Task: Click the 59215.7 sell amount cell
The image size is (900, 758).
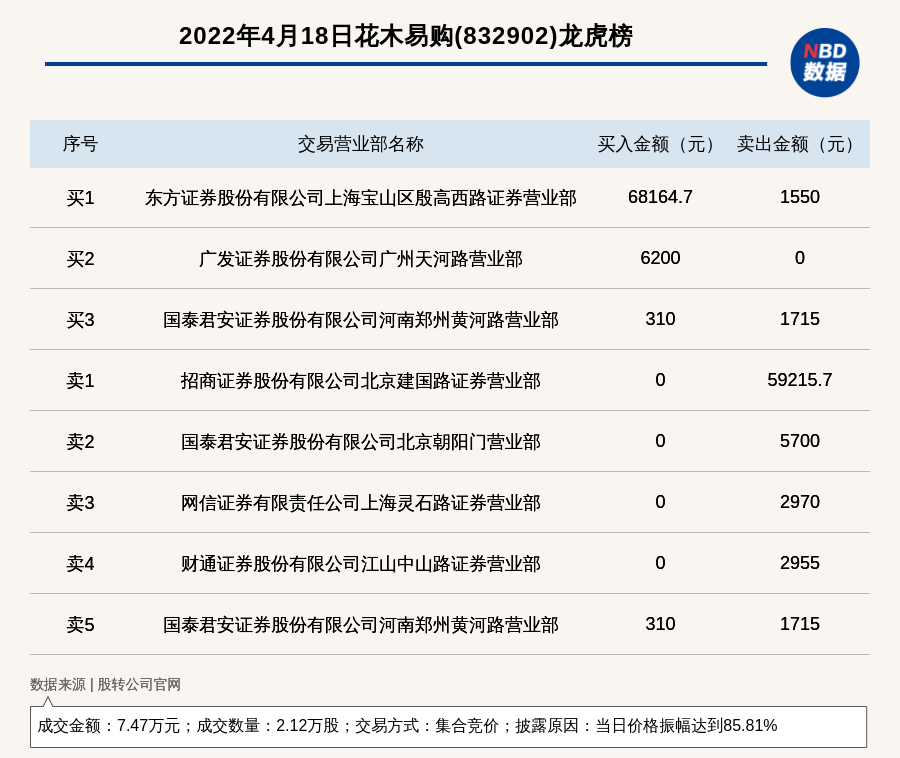Action: coord(799,380)
